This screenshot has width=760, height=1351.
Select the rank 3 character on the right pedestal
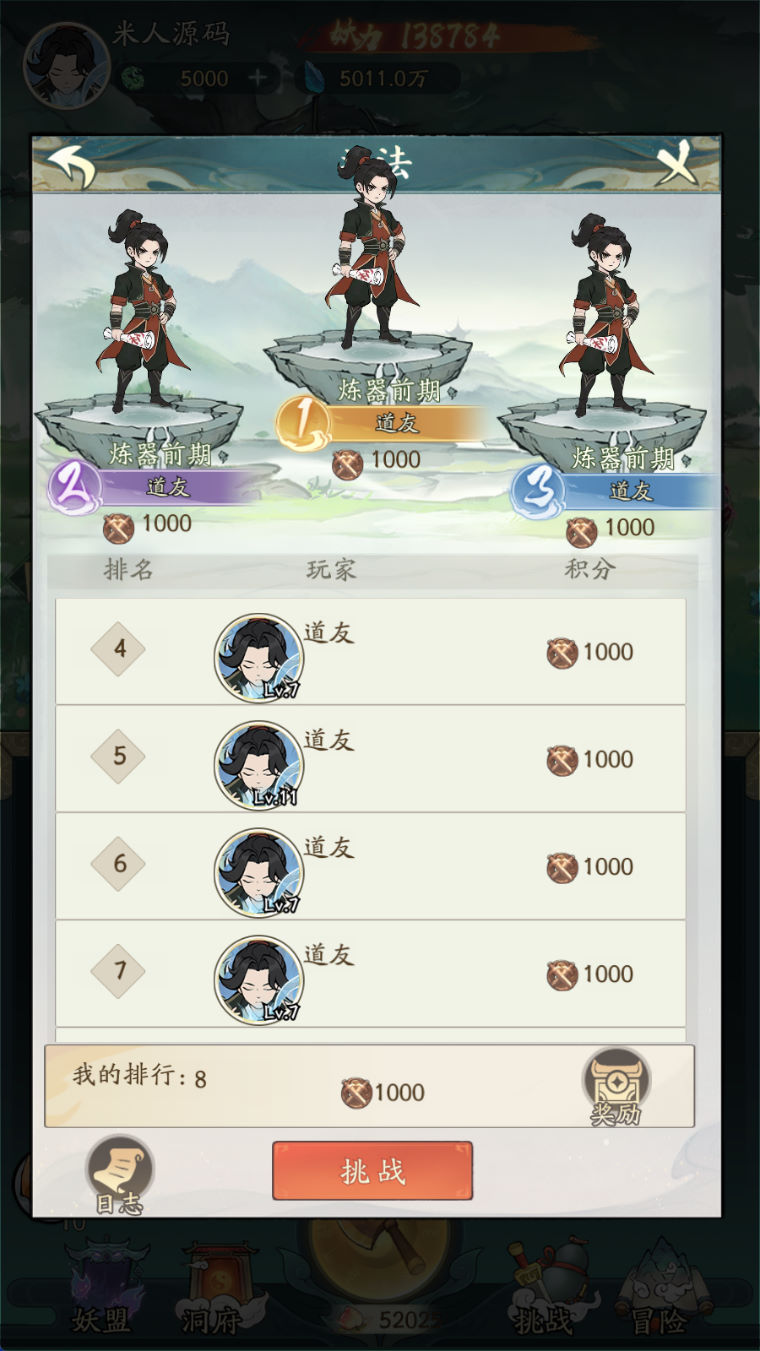(602, 314)
